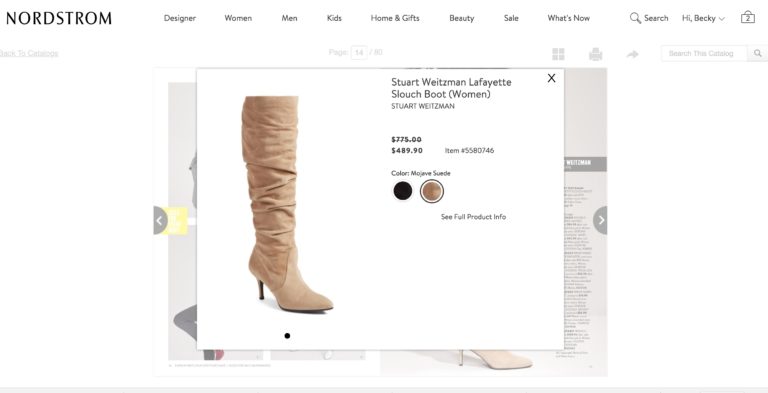Close the product popup with the X
The height and width of the screenshot is (393, 768).
point(552,78)
